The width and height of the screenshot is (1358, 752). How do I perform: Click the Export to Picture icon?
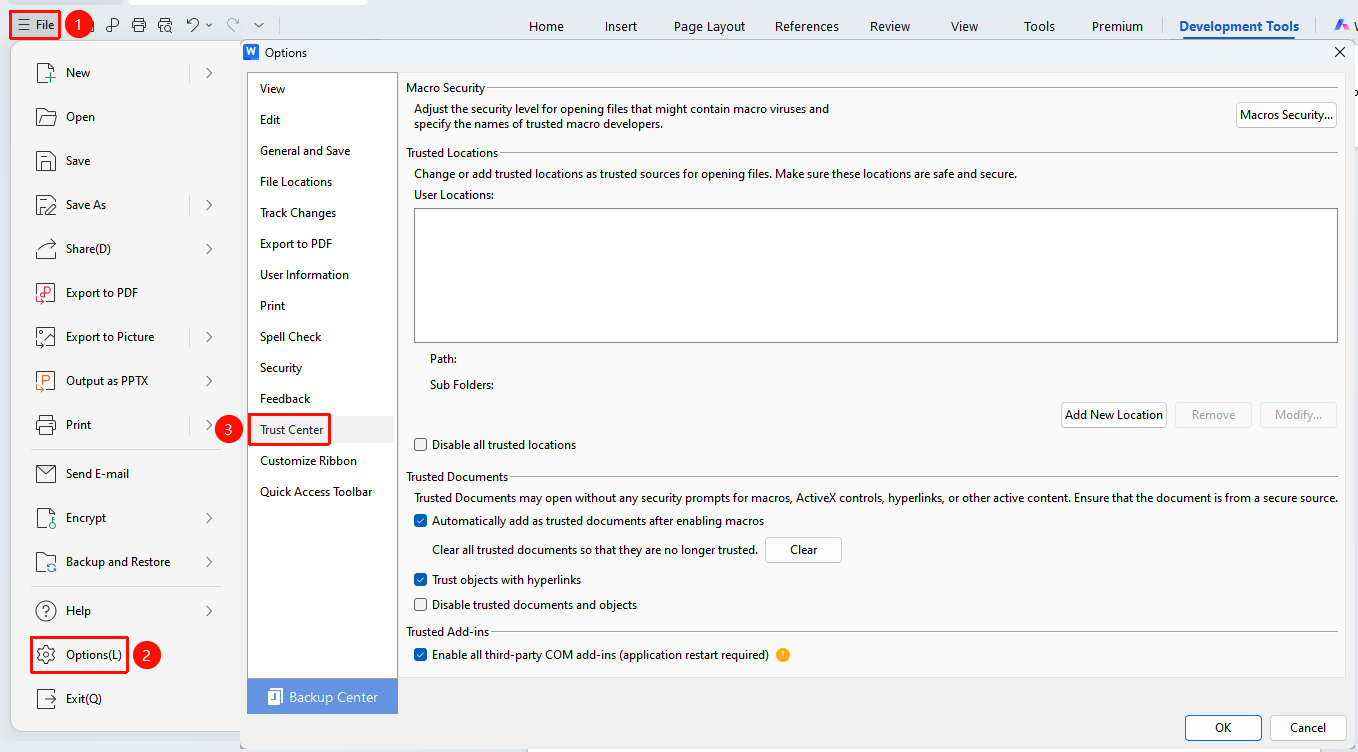pos(46,337)
